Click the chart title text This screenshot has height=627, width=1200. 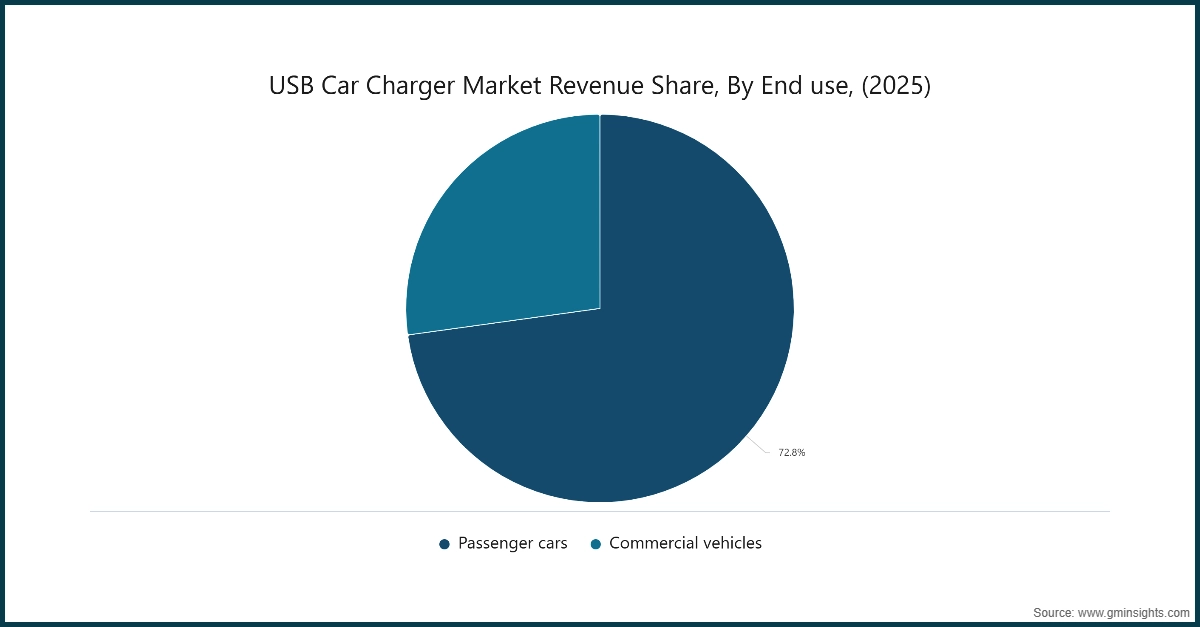tap(600, 87)
